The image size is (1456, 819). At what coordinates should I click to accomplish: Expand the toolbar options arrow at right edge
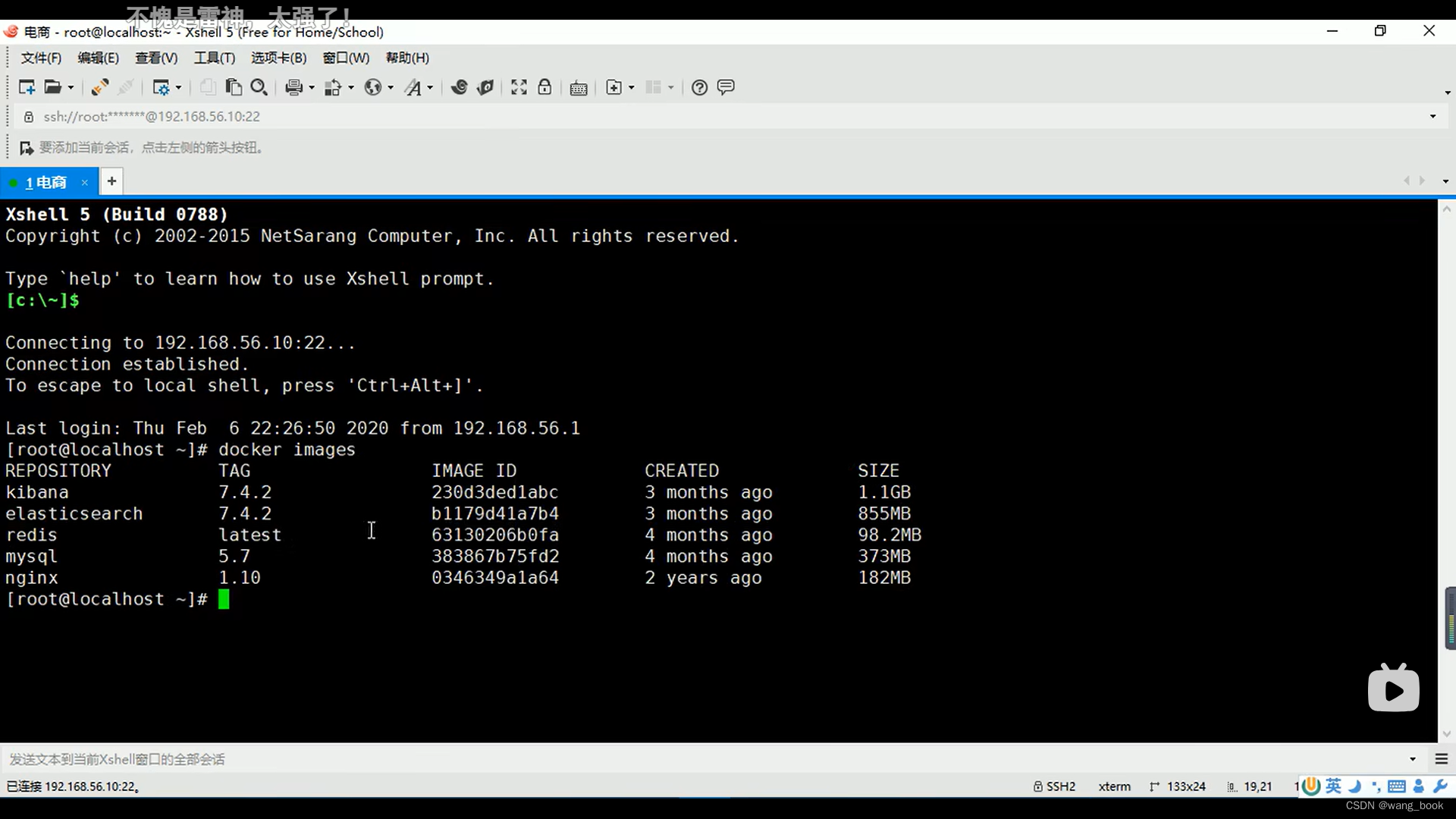point(1448,93)
